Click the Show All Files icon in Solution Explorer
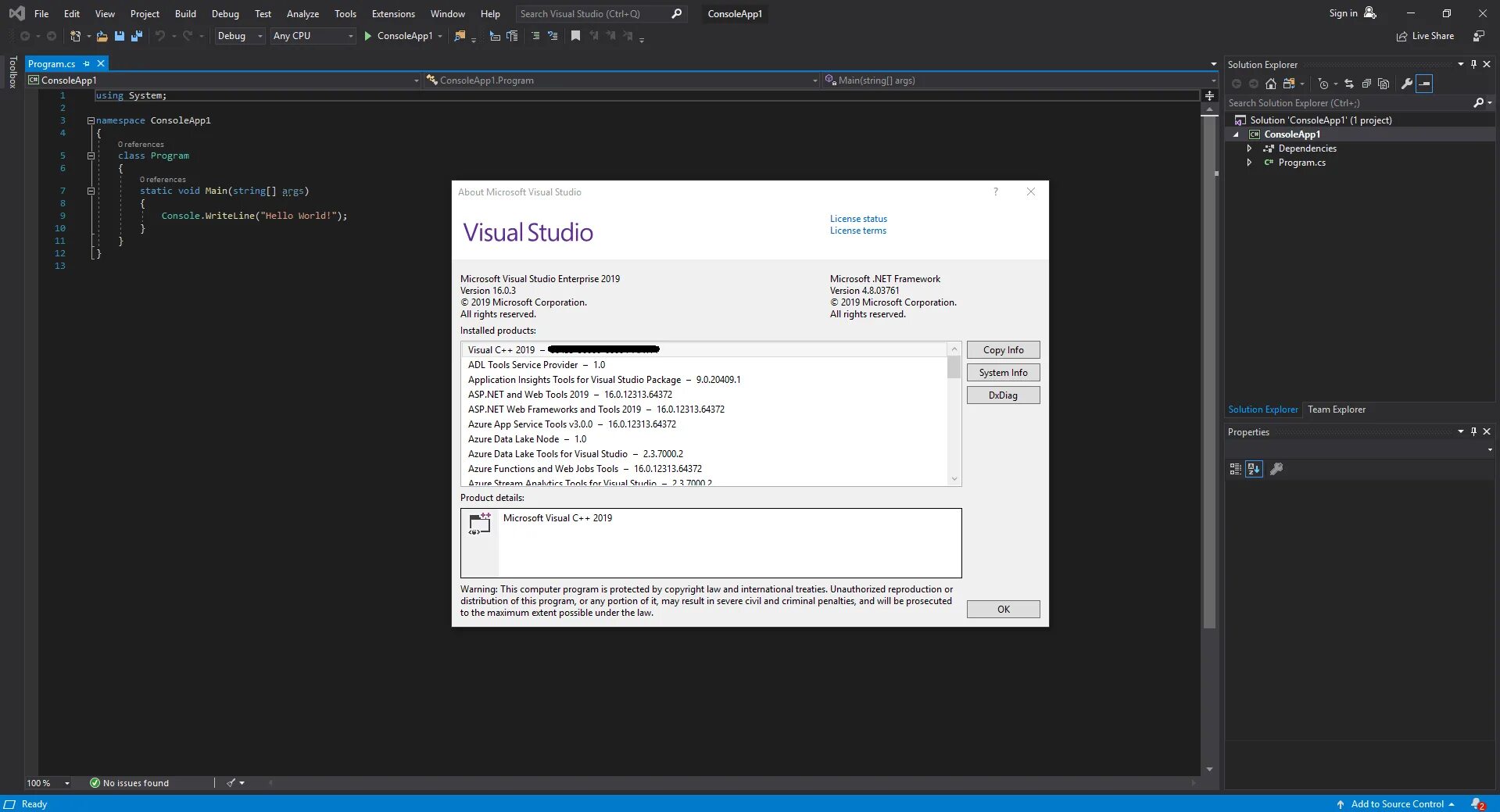The width and height of the screenshot is (1500, 812). (1384, 84)
